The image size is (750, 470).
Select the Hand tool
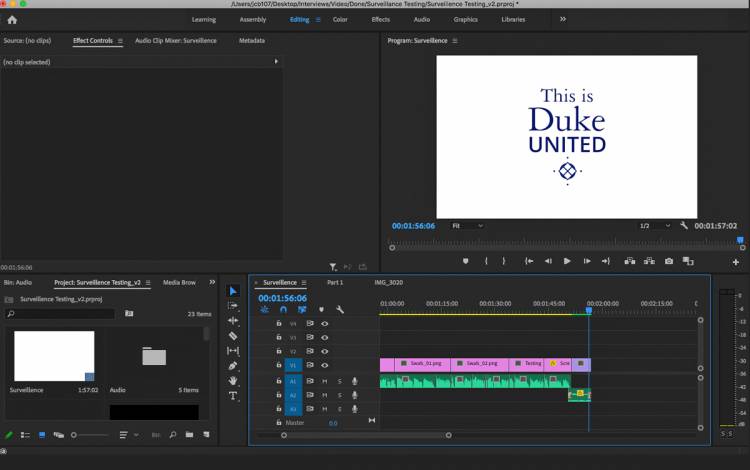click(x=233, y=381)
